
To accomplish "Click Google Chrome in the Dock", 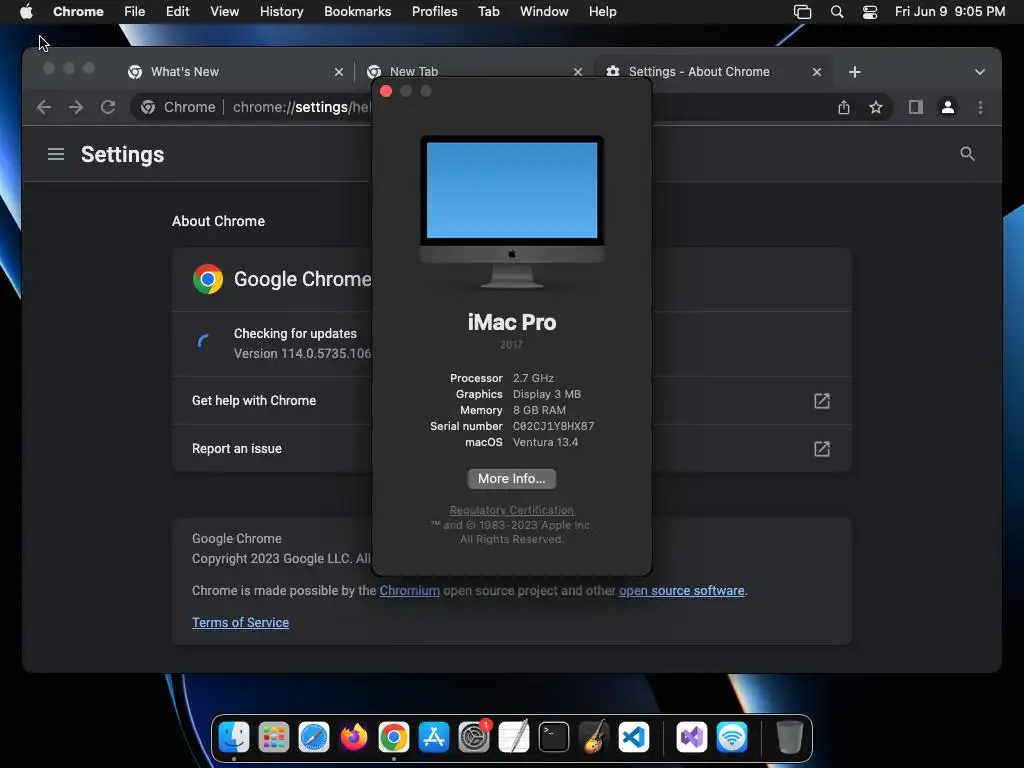I will tap(394, 737).
